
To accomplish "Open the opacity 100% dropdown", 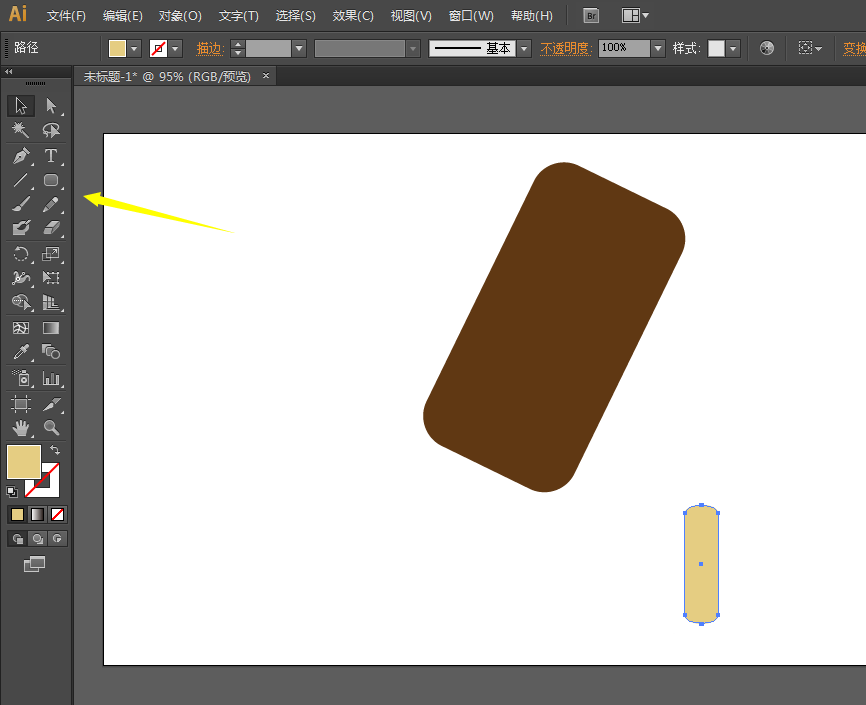I will (657, 48).
